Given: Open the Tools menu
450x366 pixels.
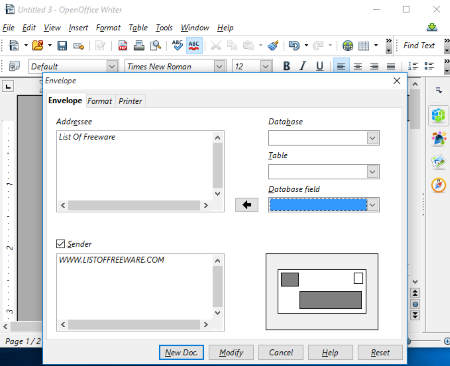Looking at the screenshot, I should coord(164,28).
